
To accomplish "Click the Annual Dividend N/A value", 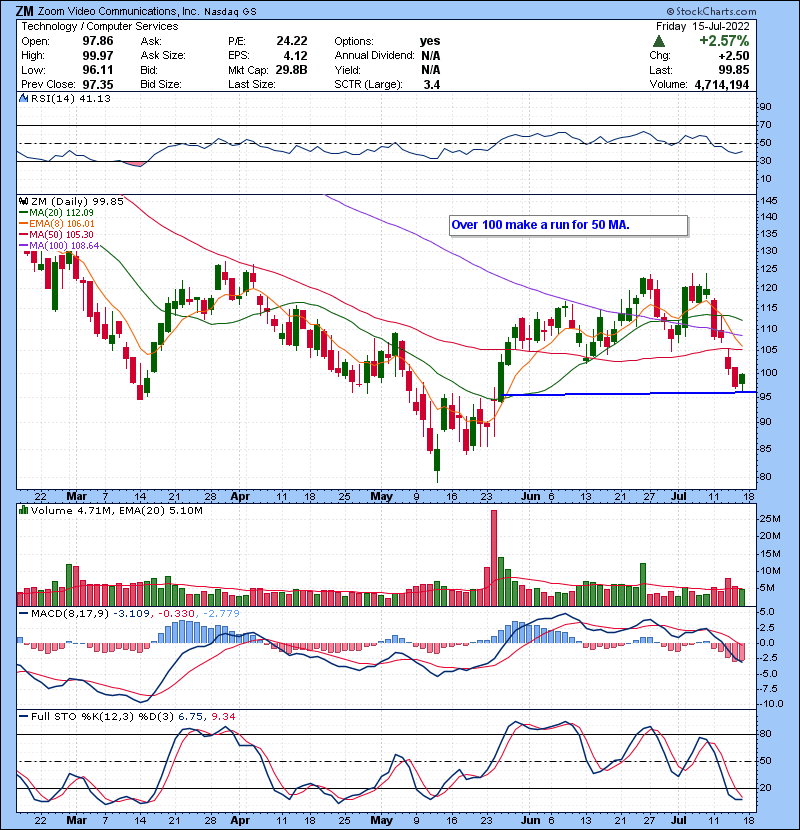I will coord(430,56).
